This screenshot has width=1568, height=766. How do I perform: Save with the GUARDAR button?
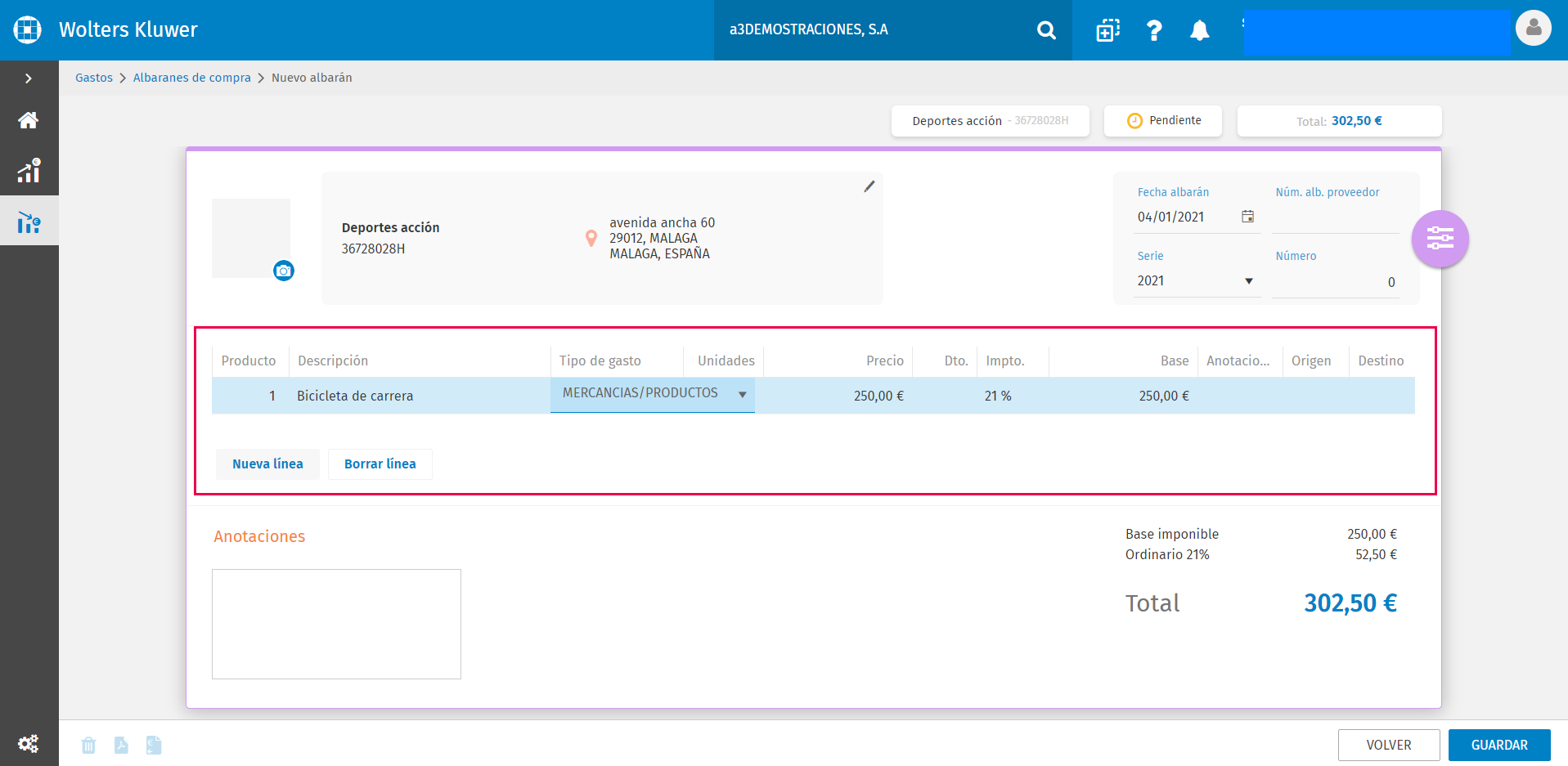pyautogui.click(x=1499, y=745)
